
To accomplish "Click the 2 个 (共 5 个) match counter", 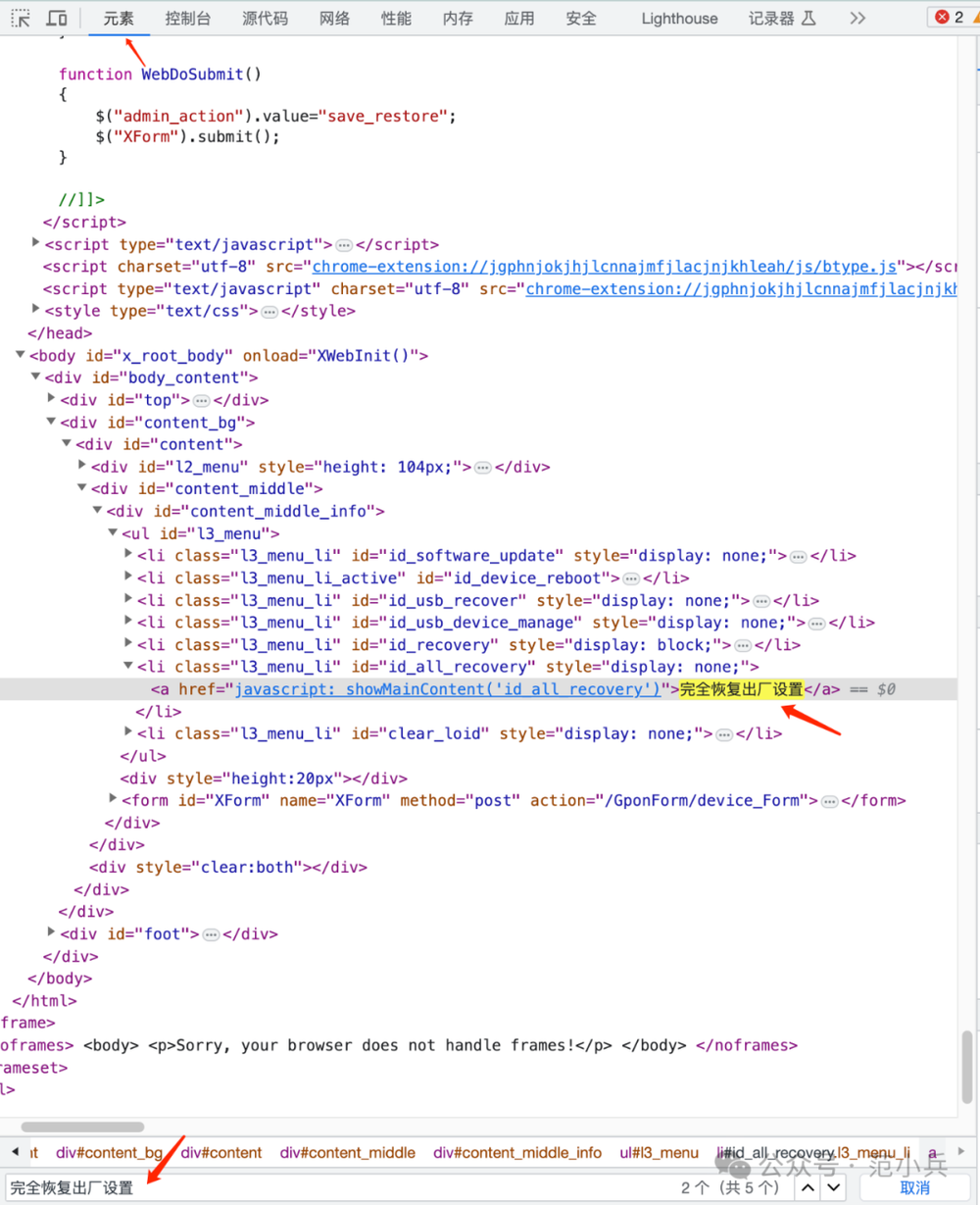I will point(730,1187).
